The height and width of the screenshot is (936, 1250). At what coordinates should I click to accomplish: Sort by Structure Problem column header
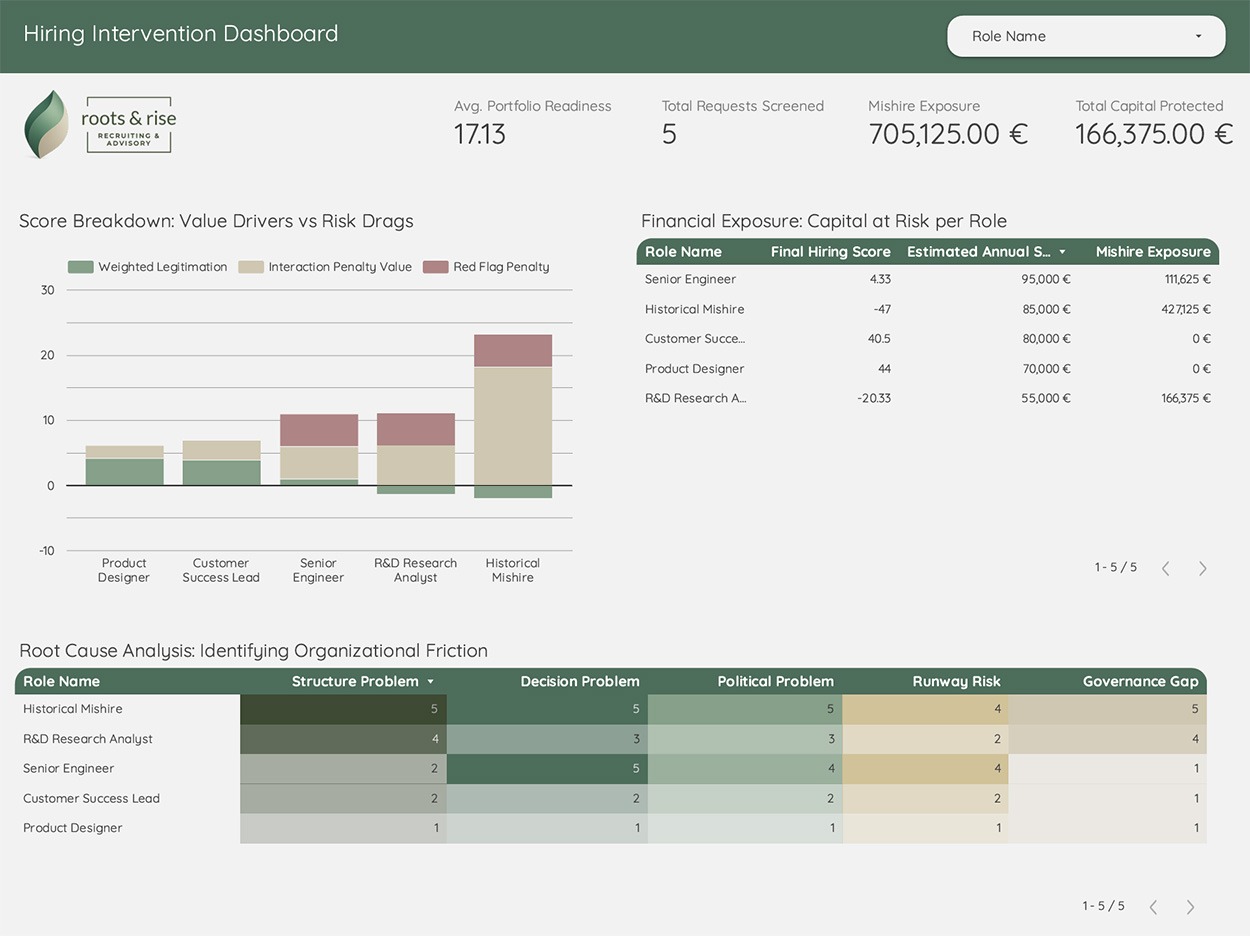pyautogui.click(x=355, y=681)
